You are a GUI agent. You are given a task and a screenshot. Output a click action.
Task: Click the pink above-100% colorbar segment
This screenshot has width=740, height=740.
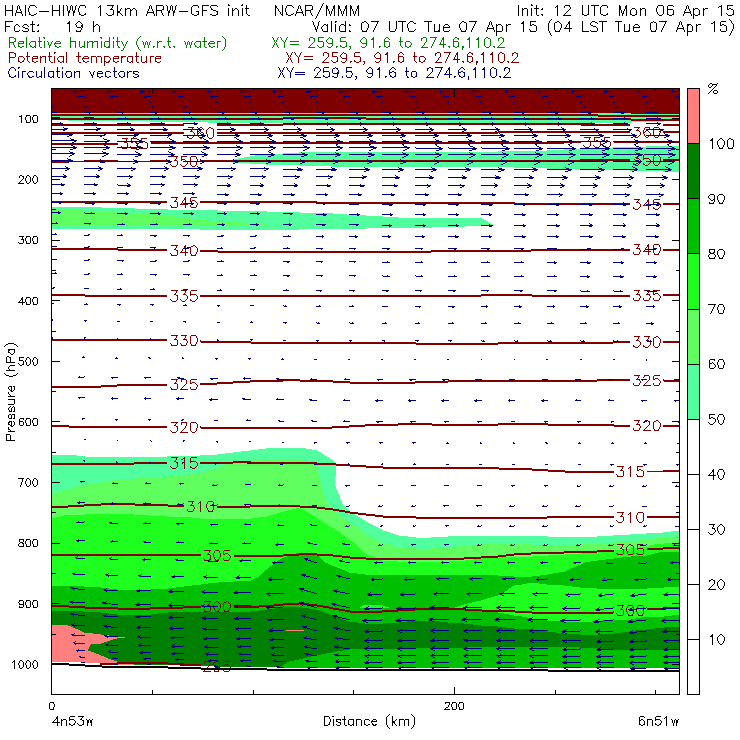tap(693, 116)
